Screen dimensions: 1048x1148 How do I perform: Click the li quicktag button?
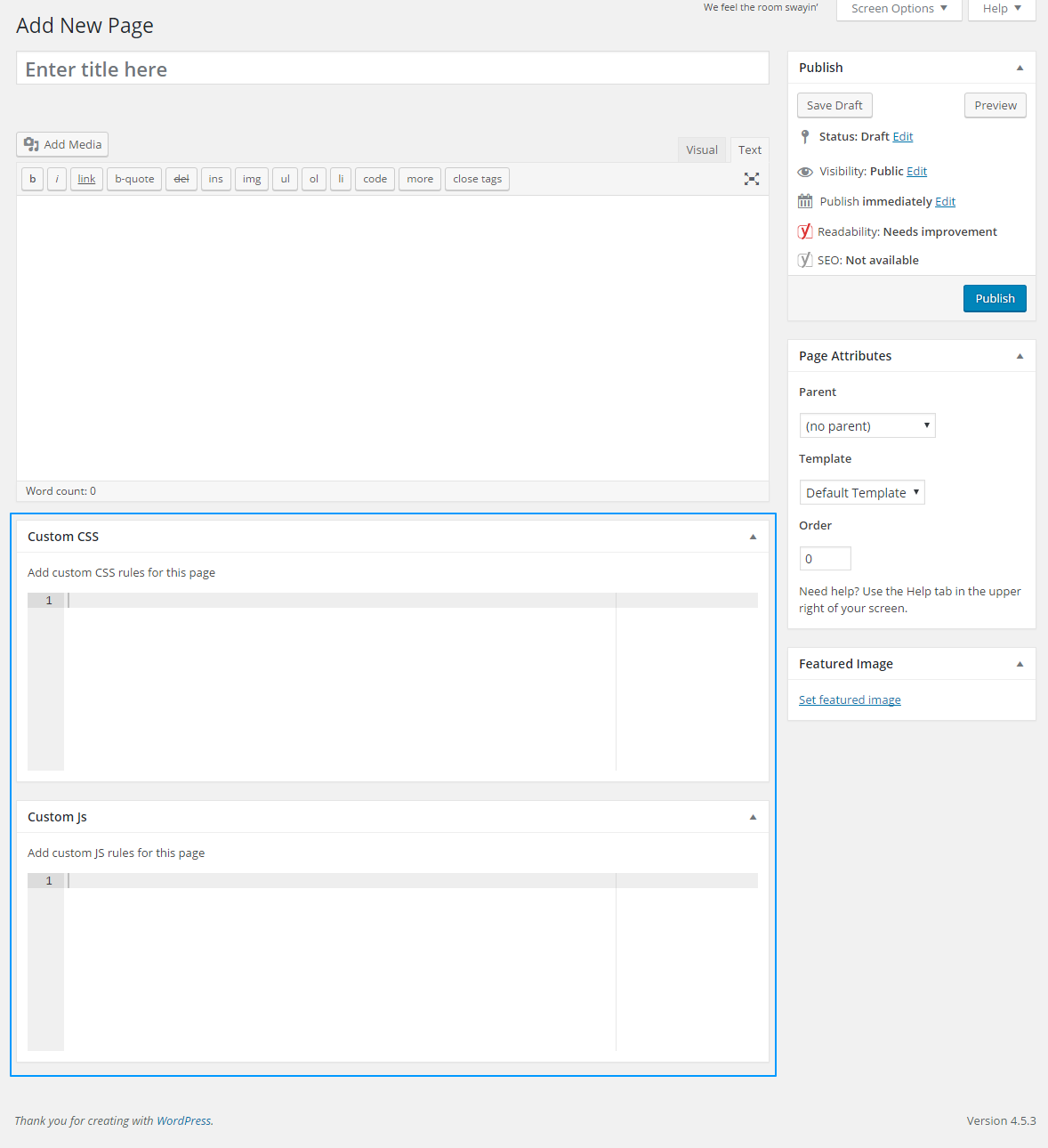[341, 179]
